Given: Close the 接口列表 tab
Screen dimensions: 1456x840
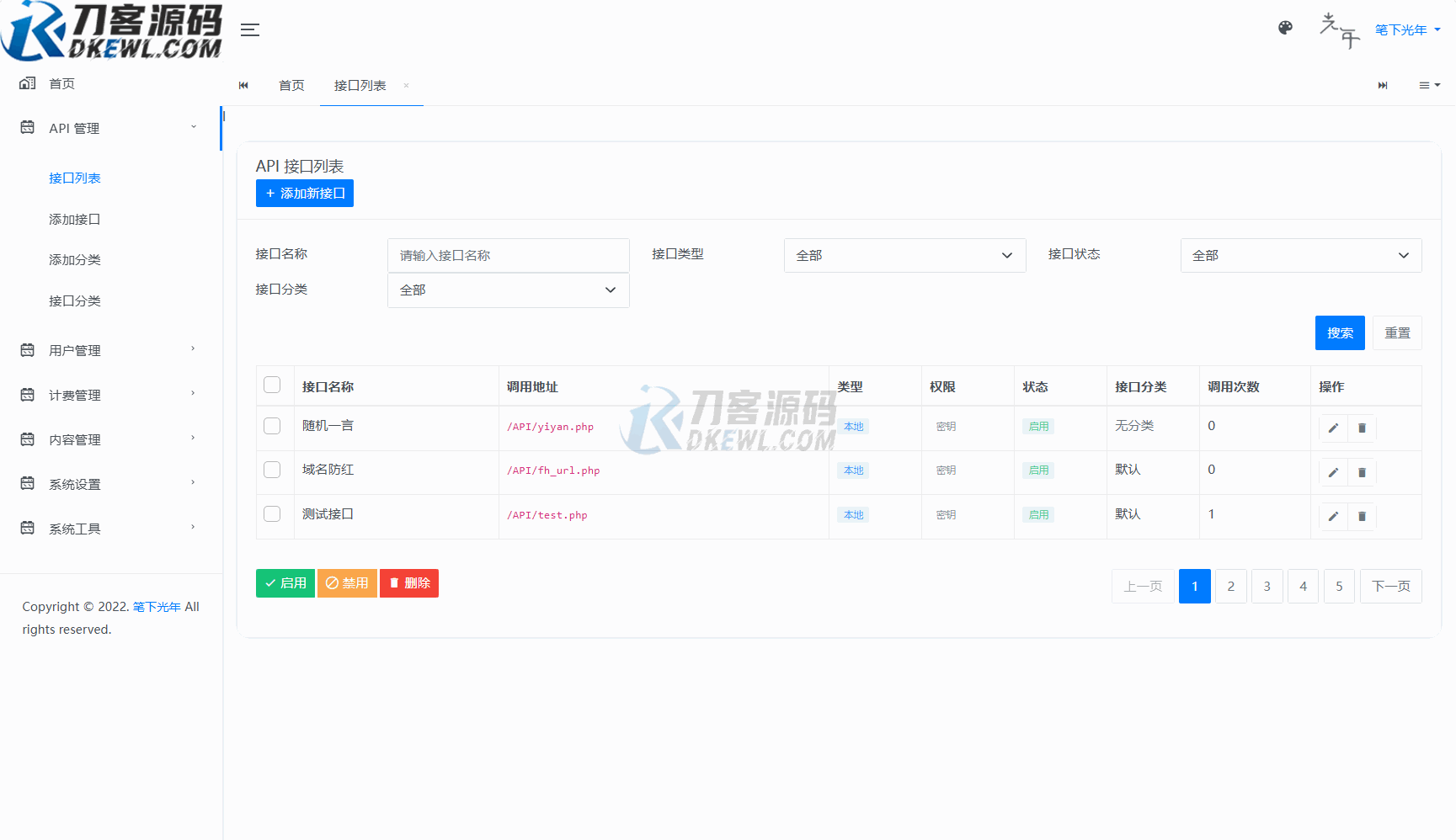Looking at the screenshot, I should pyautogui.click(x=406, y=86).
